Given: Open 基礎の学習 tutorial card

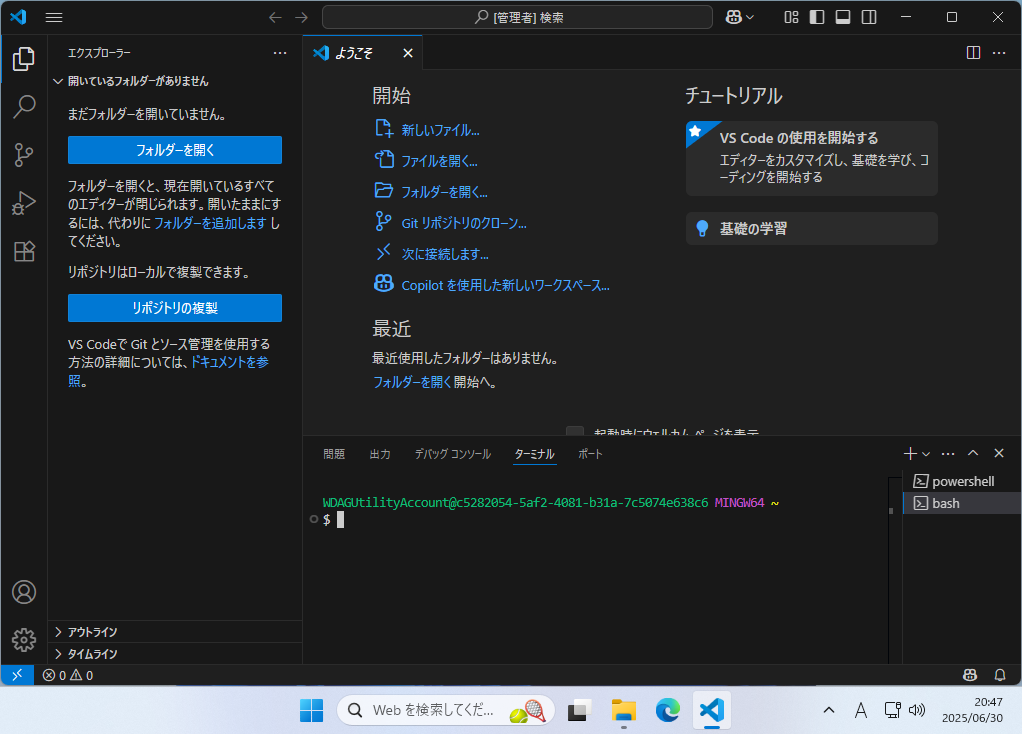Looking at the screenshot, I should click(811, 229).
